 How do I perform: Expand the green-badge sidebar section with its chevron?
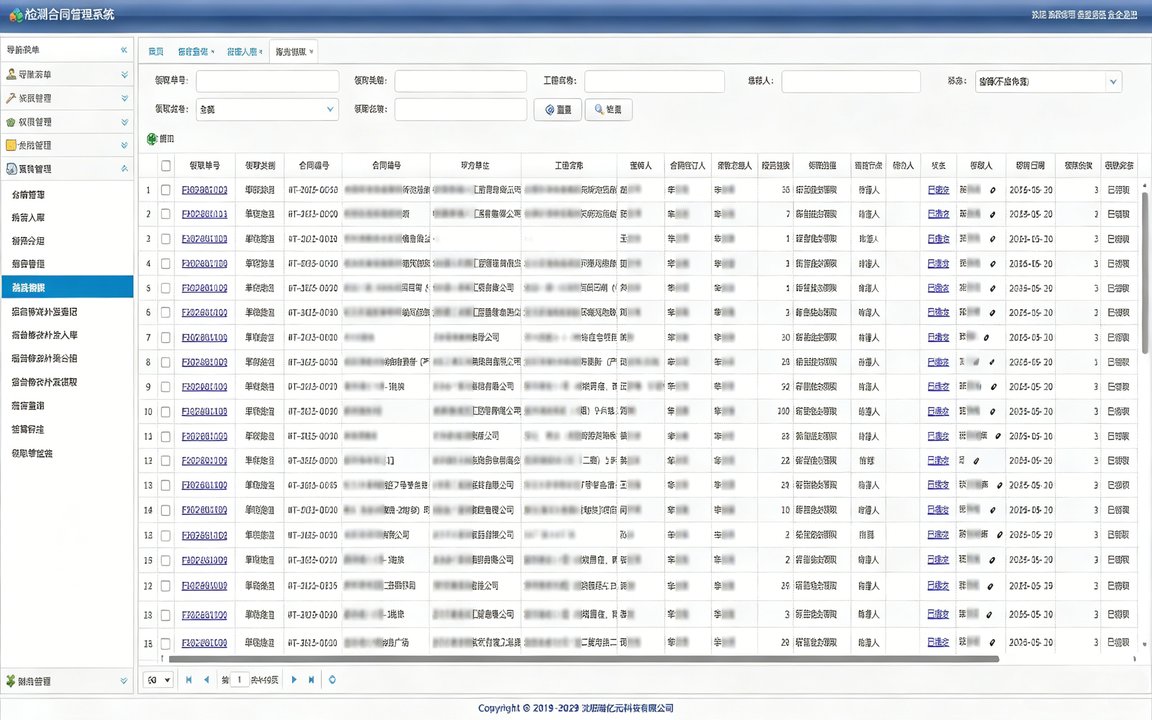pos(124,122)
